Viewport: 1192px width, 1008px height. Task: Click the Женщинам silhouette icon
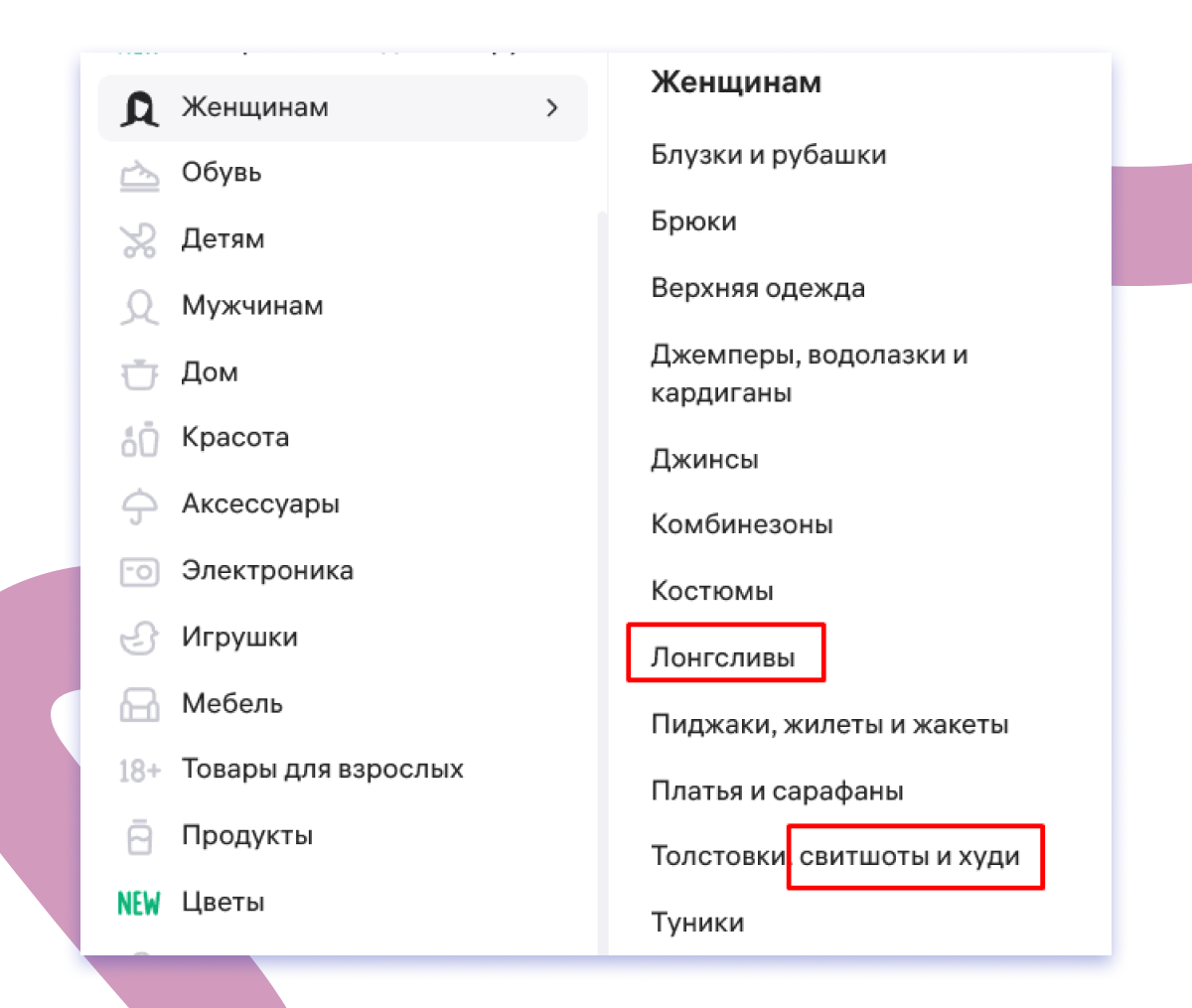[140, 108]
